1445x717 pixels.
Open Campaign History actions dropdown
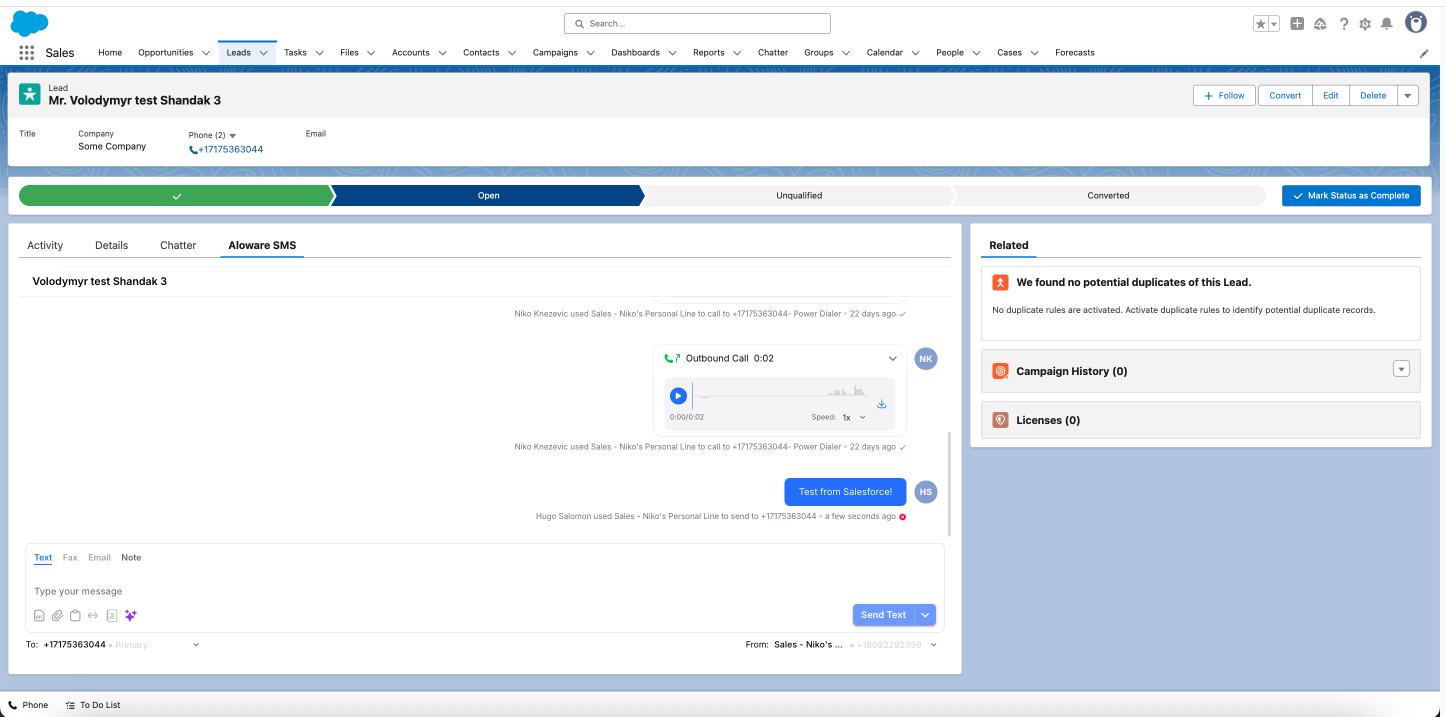[1401, 369]
